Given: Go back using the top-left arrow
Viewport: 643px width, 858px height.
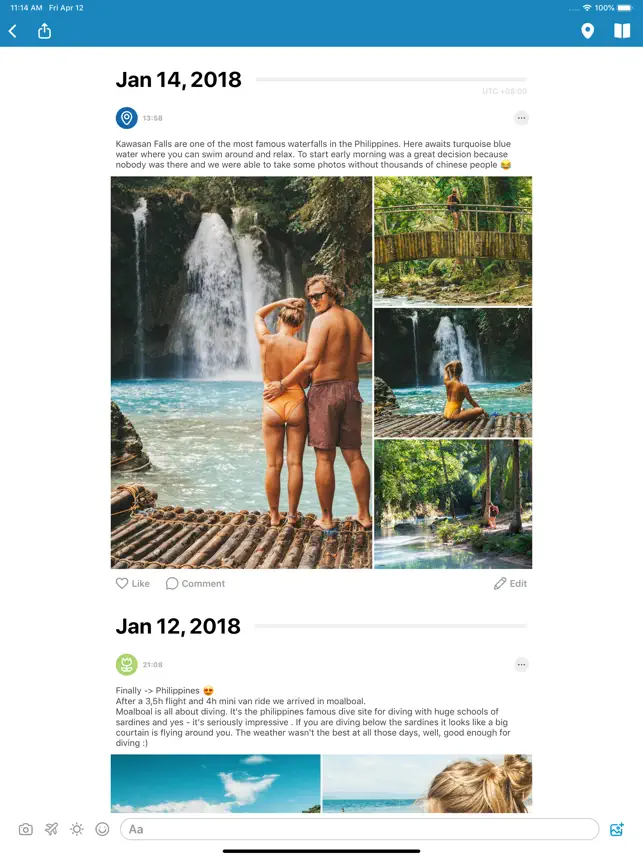Looking at the screenshot, I should point(13,31).
